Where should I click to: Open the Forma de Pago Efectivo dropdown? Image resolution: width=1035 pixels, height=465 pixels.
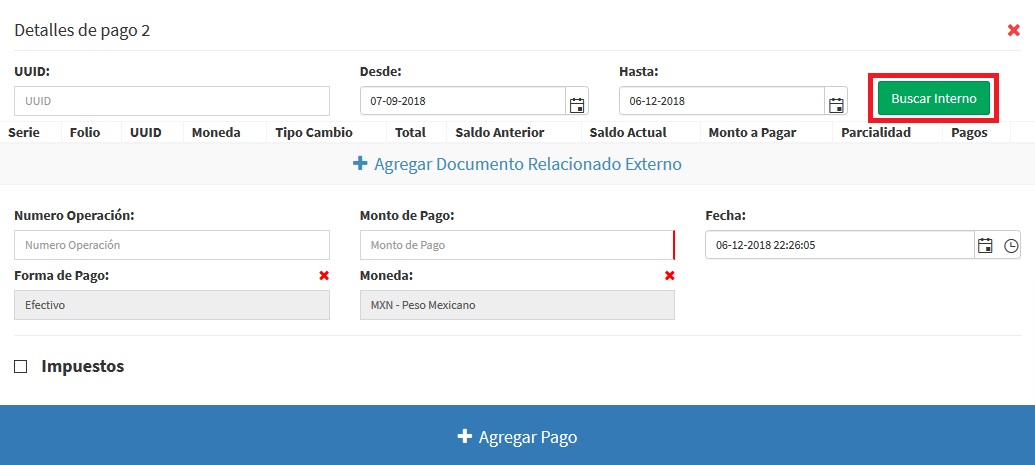point(171,305)
